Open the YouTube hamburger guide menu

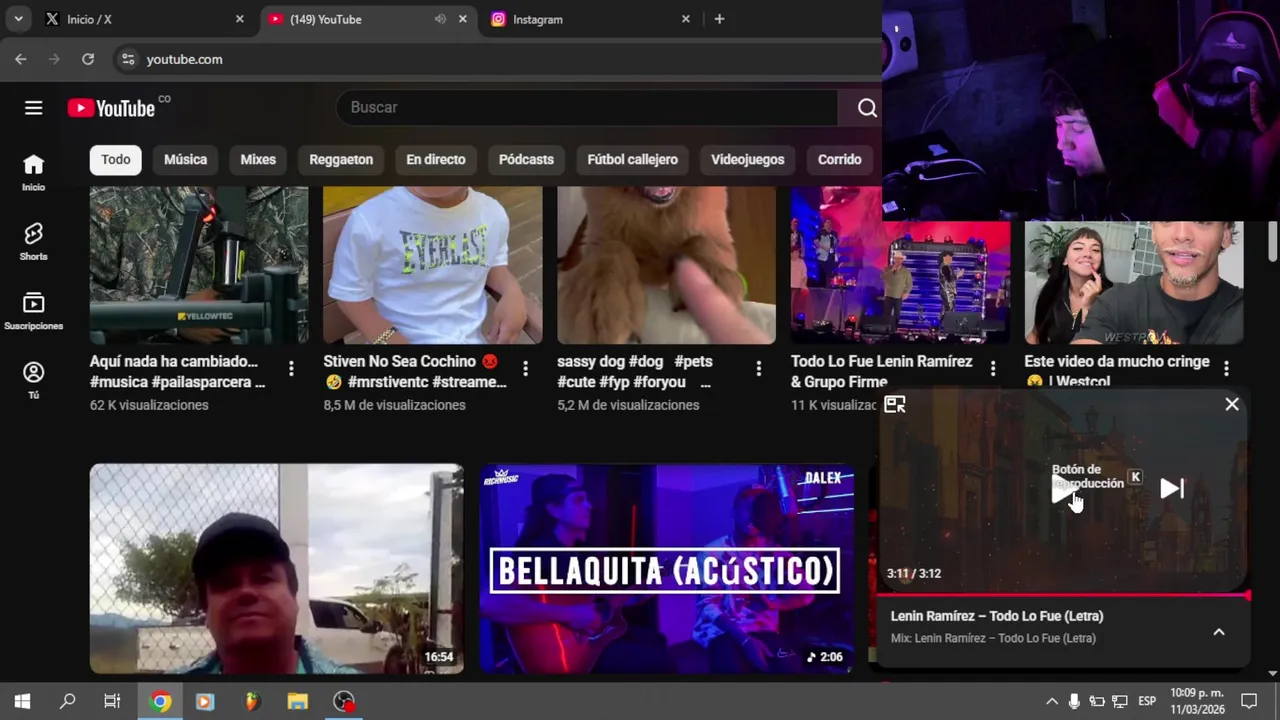point(34,108)
